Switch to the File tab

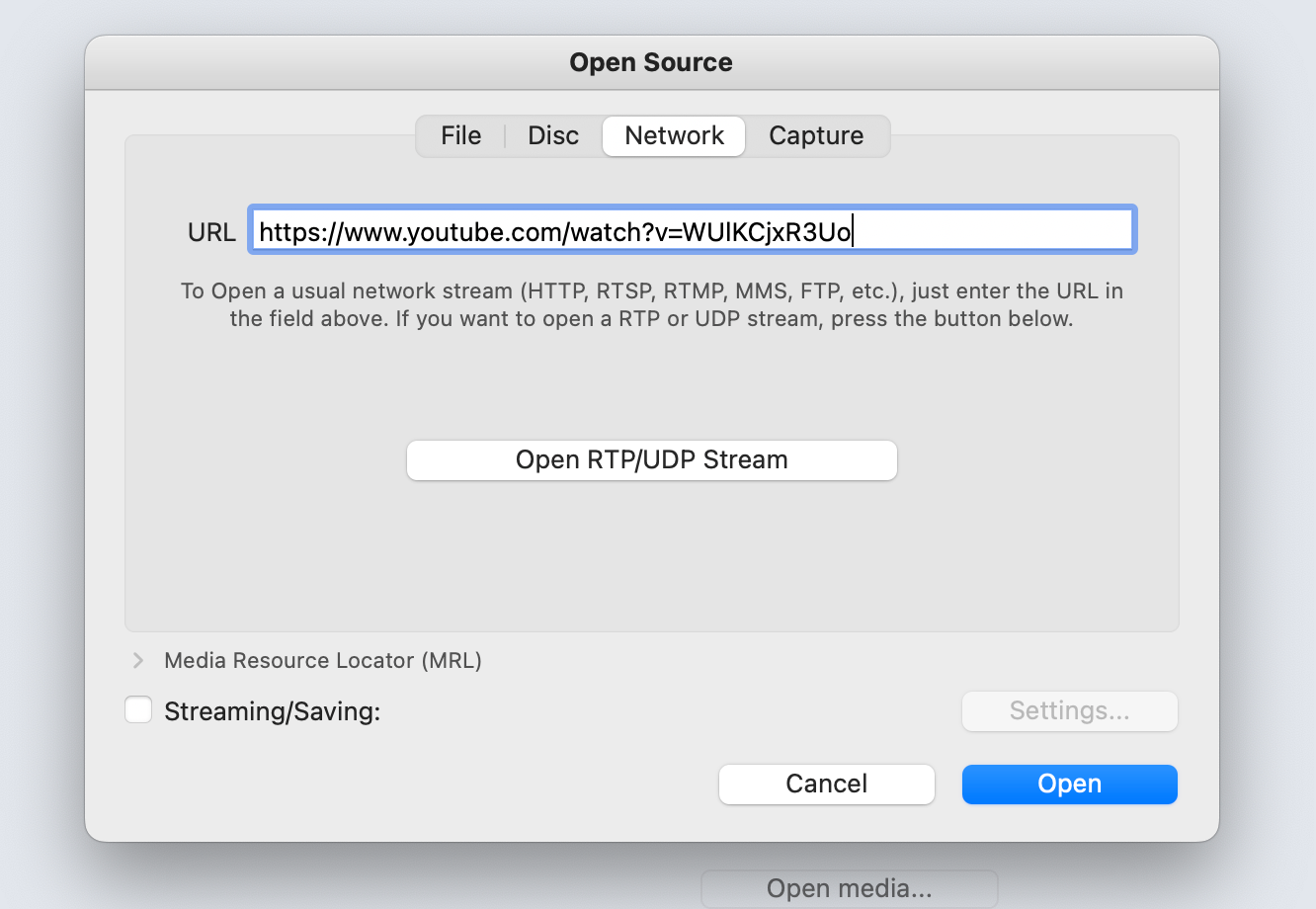click(460, 135)
